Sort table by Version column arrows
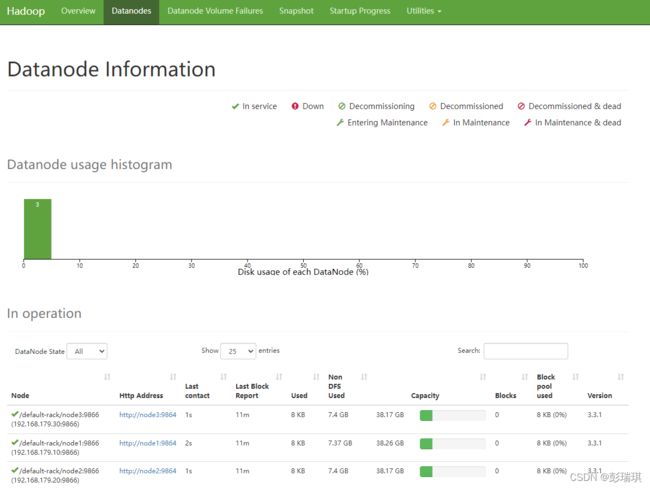 tap(621, 377)
